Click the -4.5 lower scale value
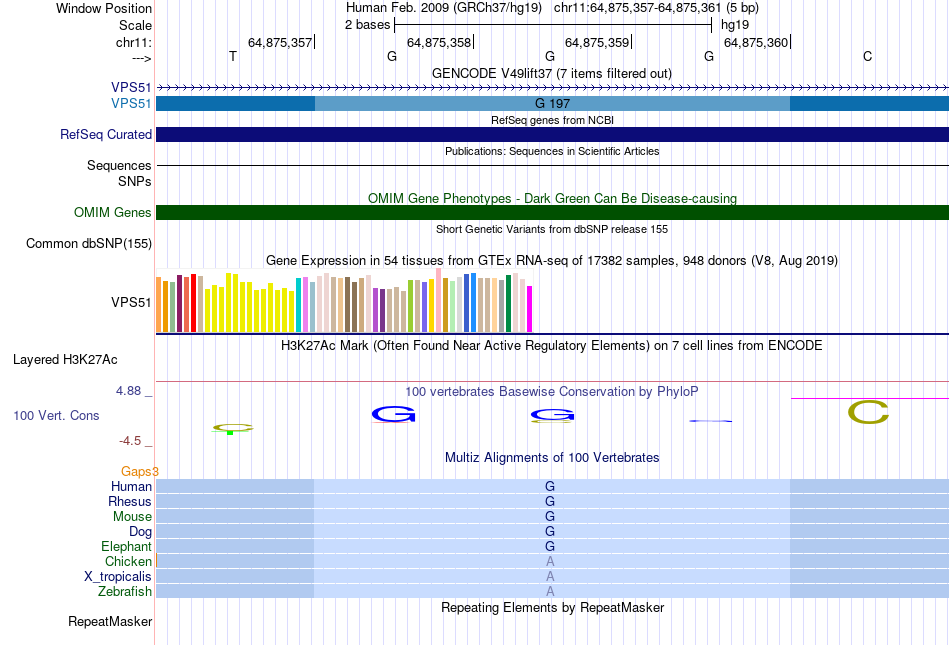The width and height of the screenshot is (950, 645). pos(130,440)
